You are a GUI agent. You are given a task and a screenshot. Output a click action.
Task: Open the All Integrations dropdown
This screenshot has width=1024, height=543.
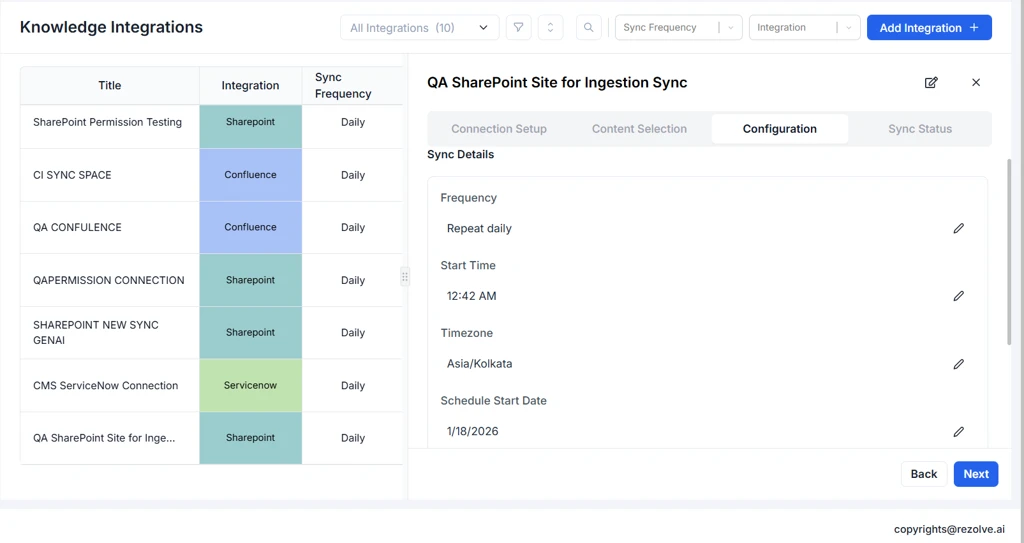(x=419, y=28)
